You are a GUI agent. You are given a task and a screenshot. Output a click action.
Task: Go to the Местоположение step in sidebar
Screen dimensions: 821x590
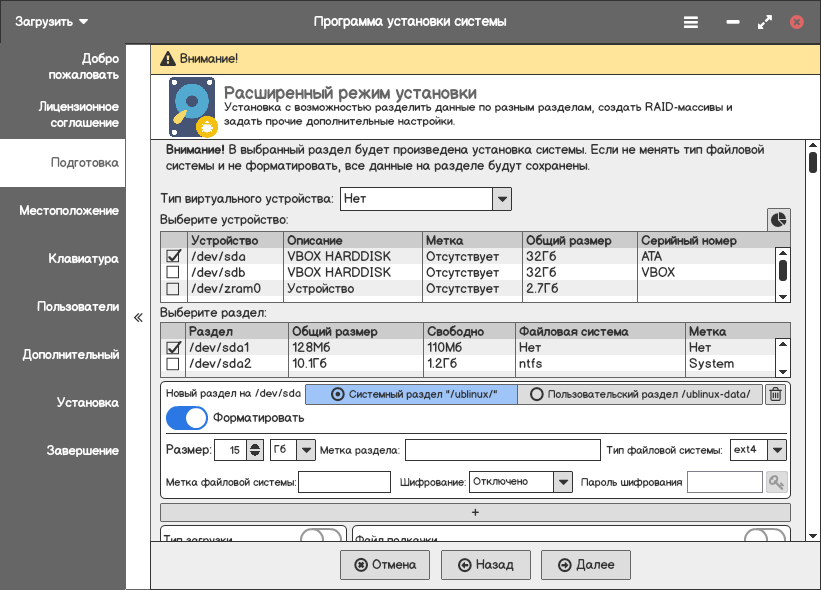tap(69, 211)
